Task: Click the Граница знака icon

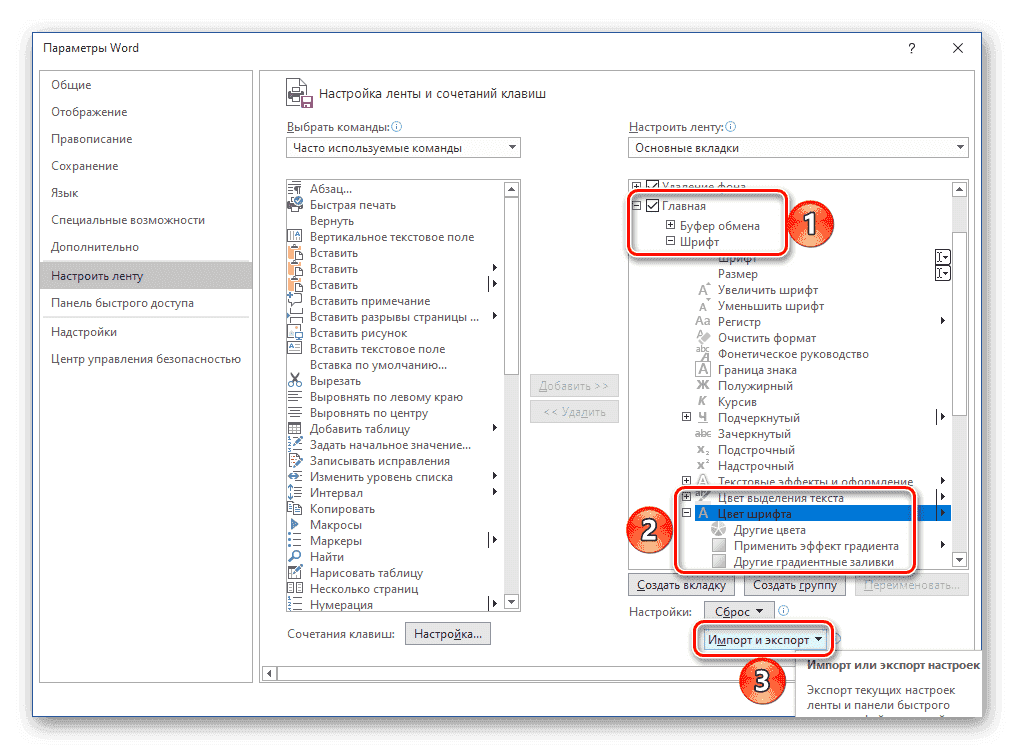Action: [x=703, y=370]
